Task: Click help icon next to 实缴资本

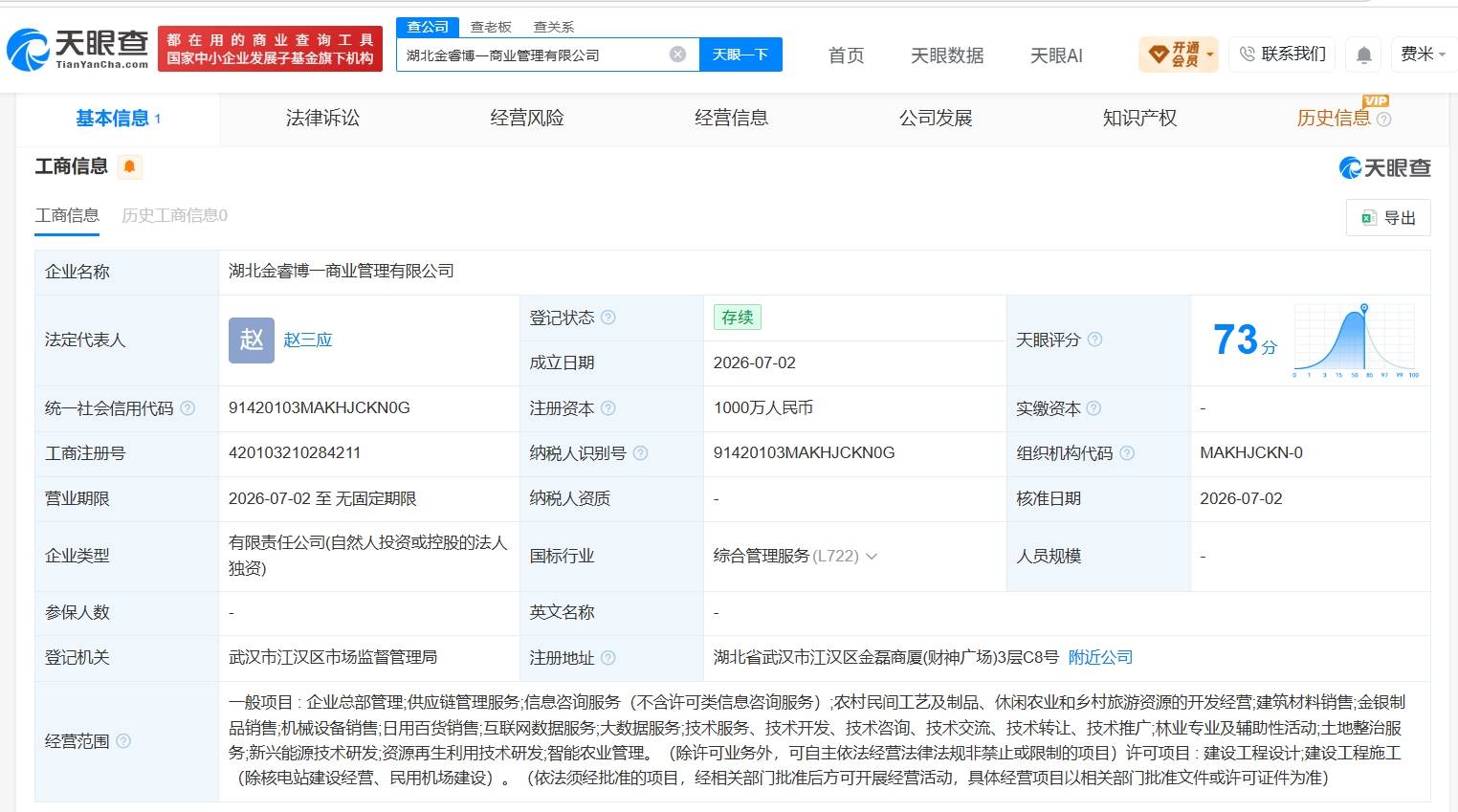Action: click(x=1093, y=408)
